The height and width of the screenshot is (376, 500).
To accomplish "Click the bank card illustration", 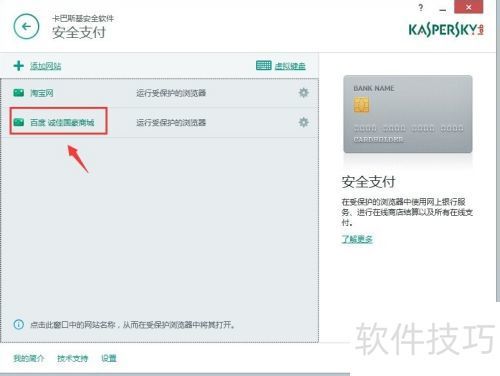I will [x=408, y=114].
